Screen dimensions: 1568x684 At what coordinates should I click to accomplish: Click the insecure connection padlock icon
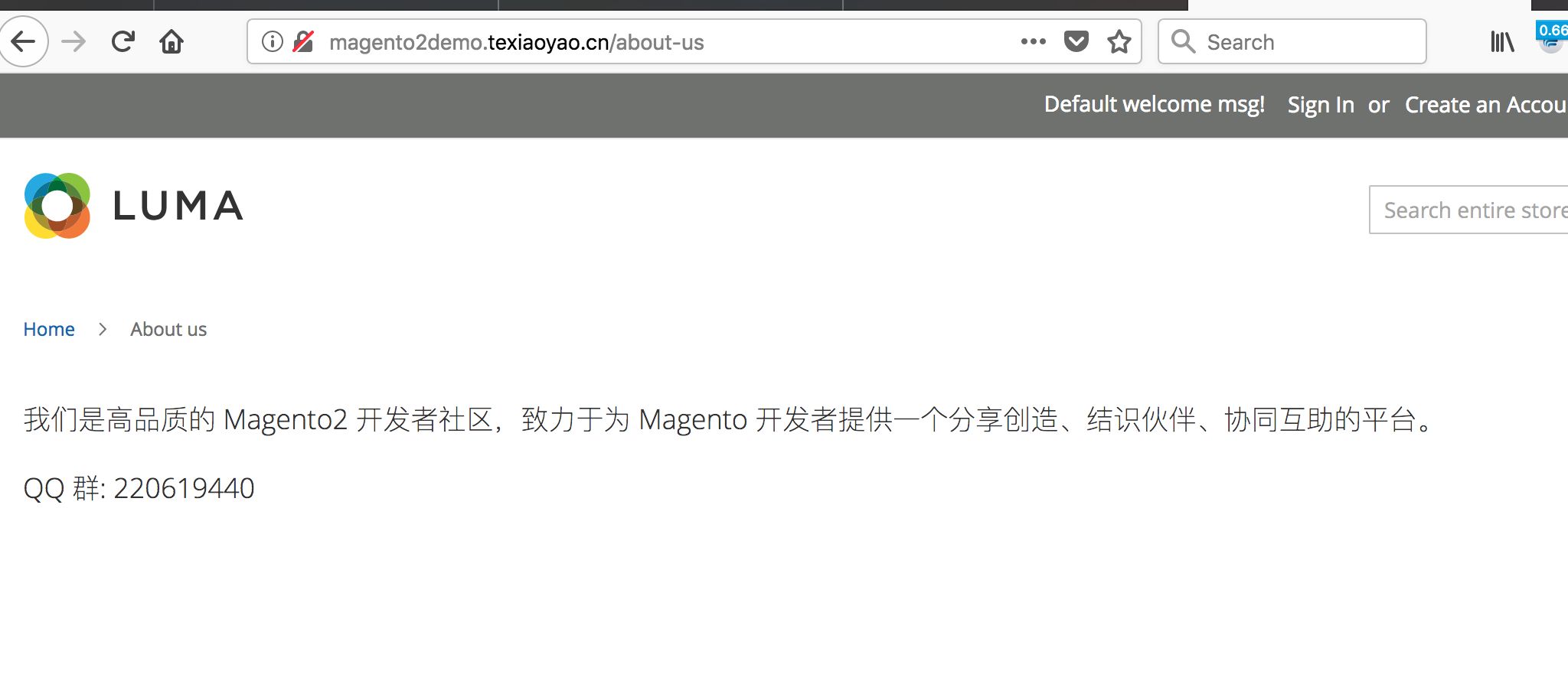tap(304, 41)
